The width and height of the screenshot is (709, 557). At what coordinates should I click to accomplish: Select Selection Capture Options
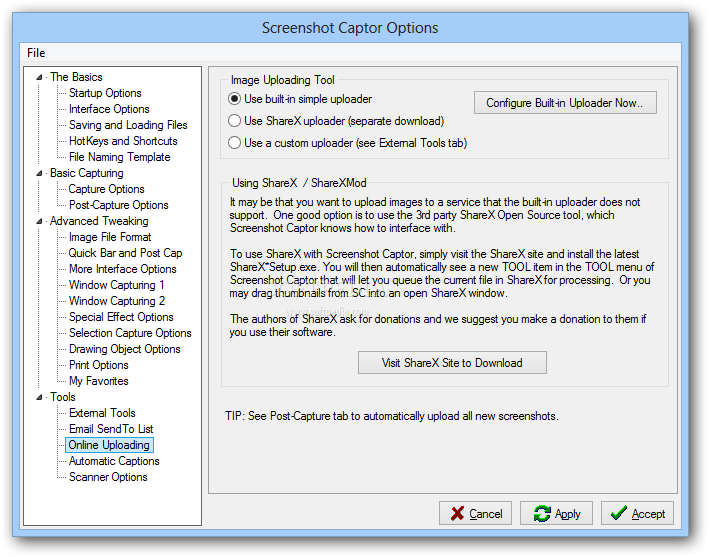130,333
